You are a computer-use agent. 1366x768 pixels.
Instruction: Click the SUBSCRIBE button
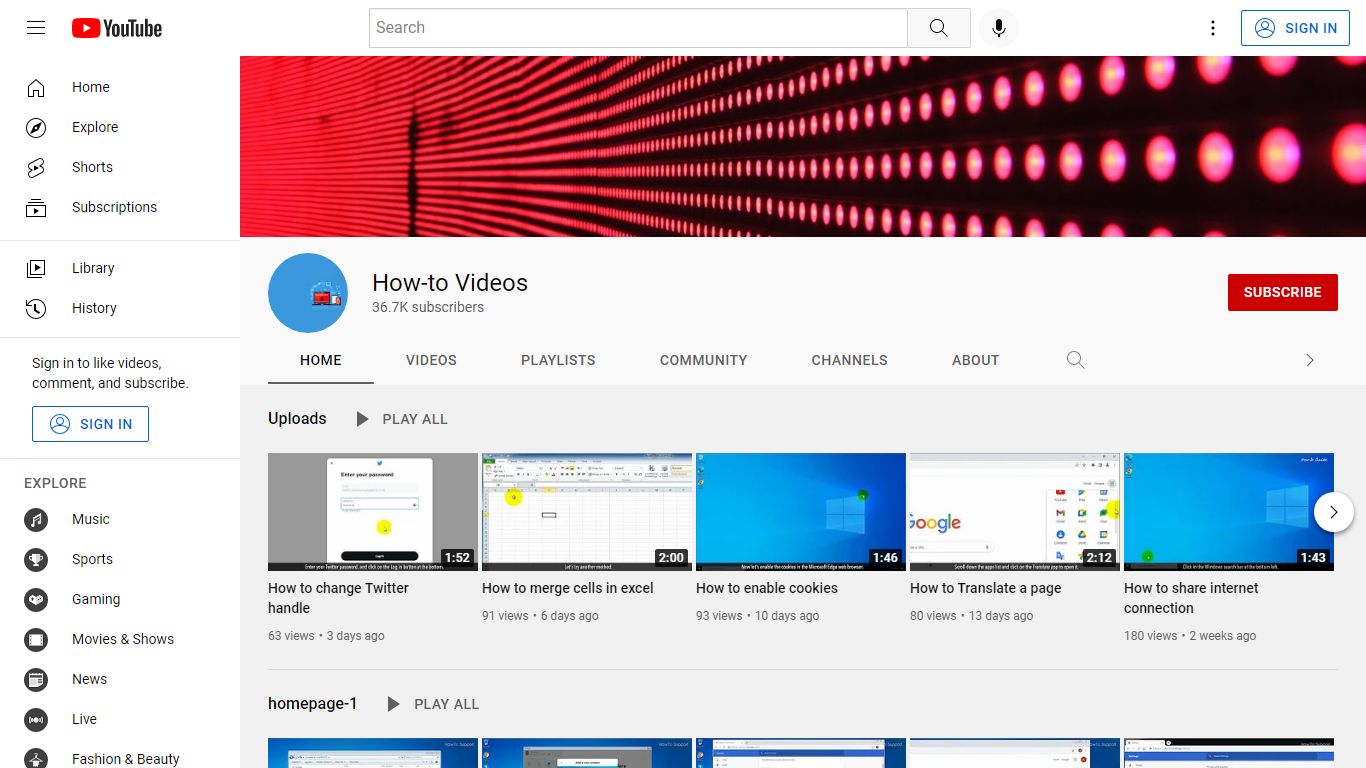[x=1283, y=292]
